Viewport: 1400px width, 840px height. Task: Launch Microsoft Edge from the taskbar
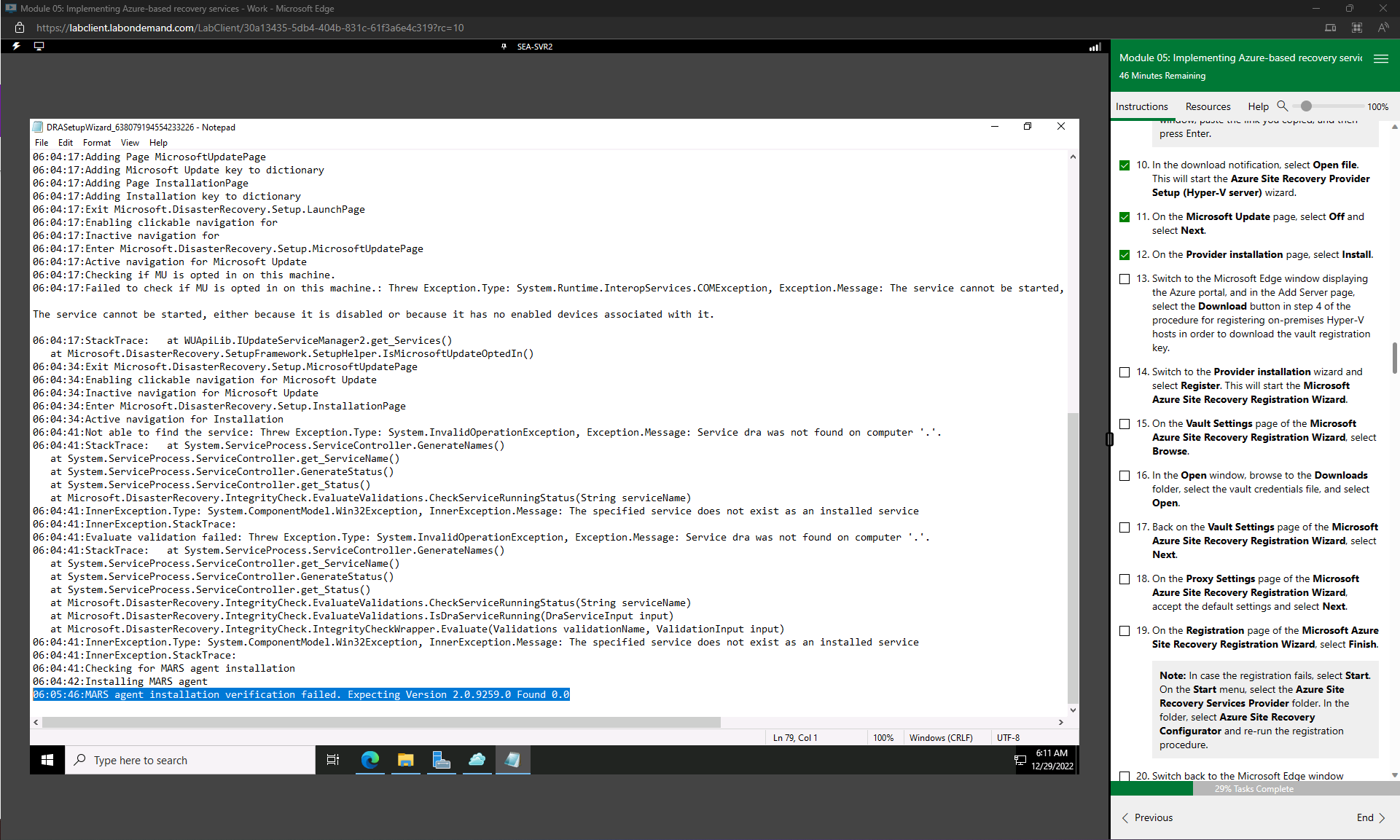click(369, 760)
